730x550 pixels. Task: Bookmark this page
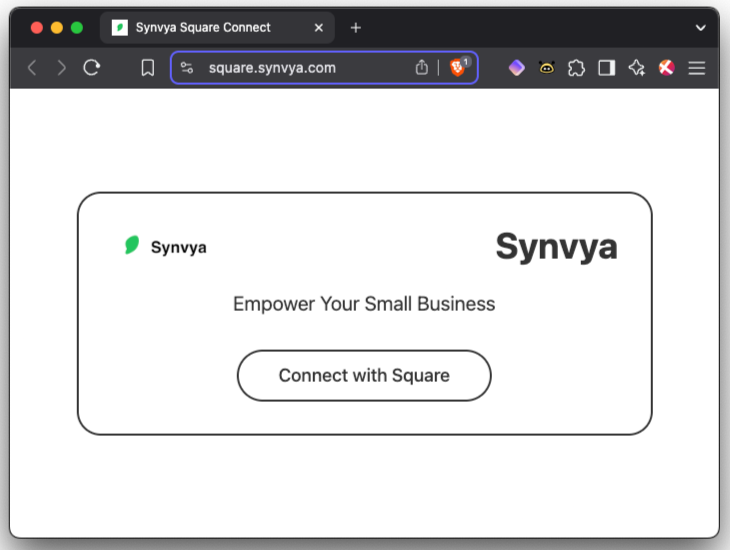[148, 68]
